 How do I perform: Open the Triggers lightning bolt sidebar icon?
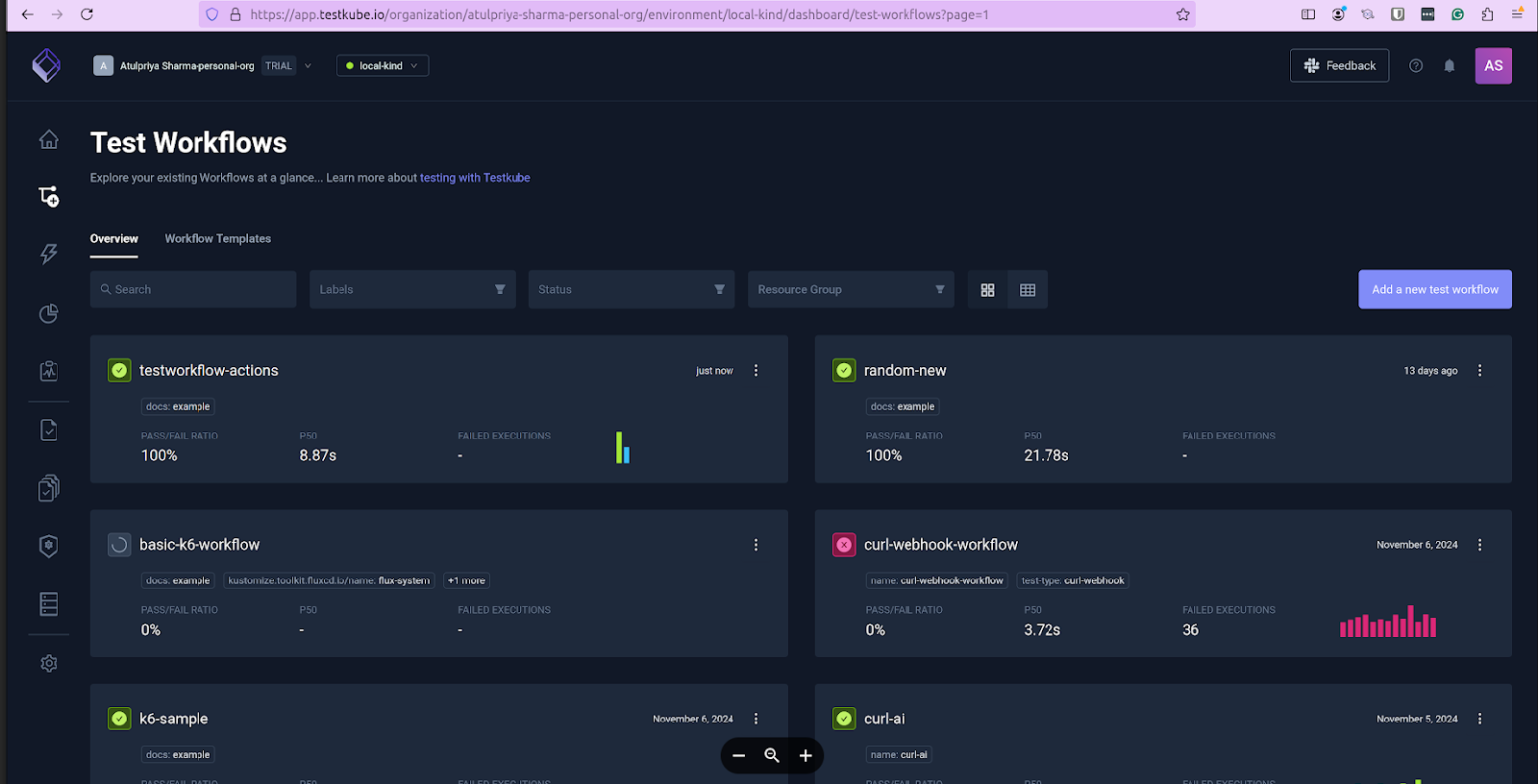pos(49,254)
